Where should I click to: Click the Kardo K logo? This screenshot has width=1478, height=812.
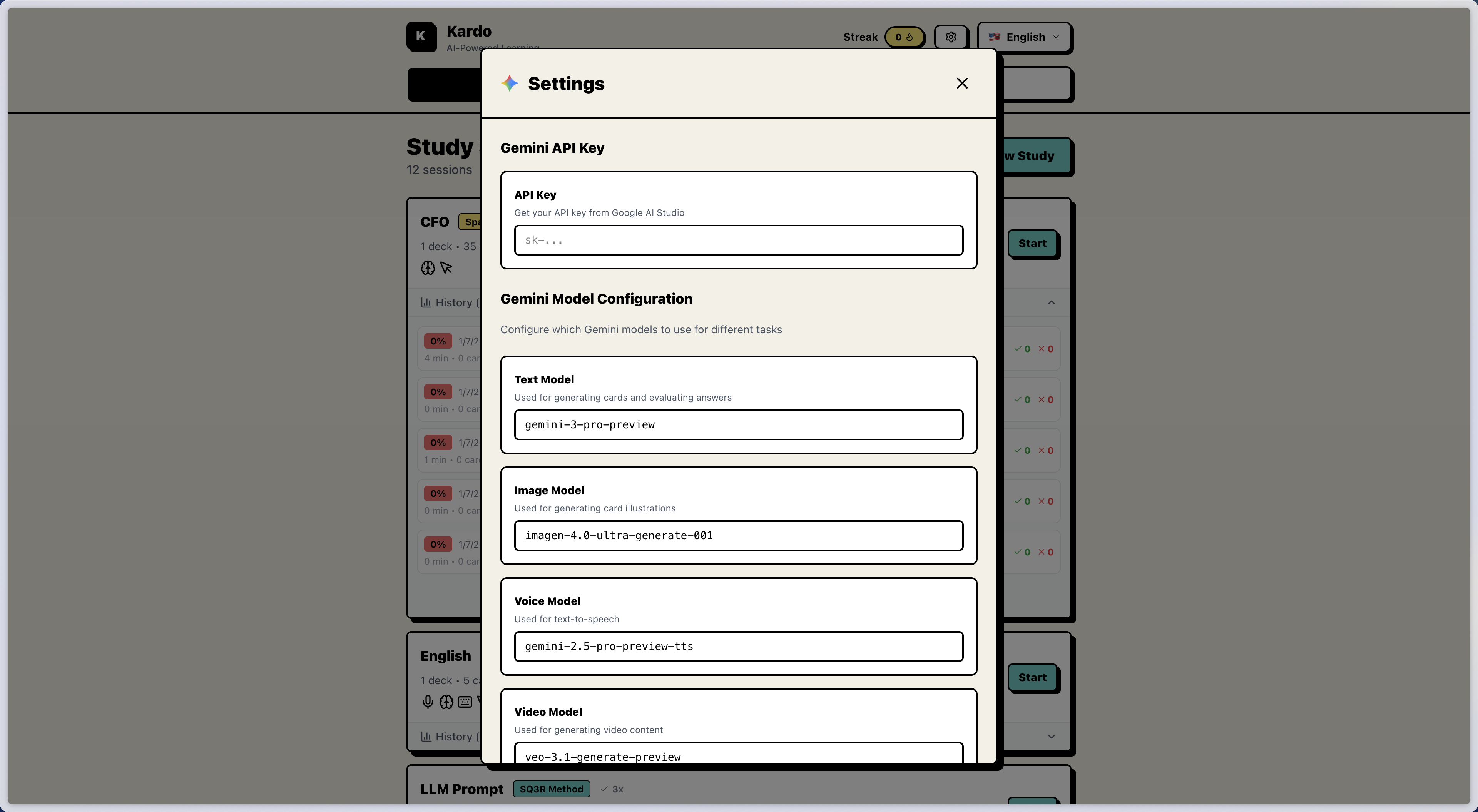[x=421, y=36]
